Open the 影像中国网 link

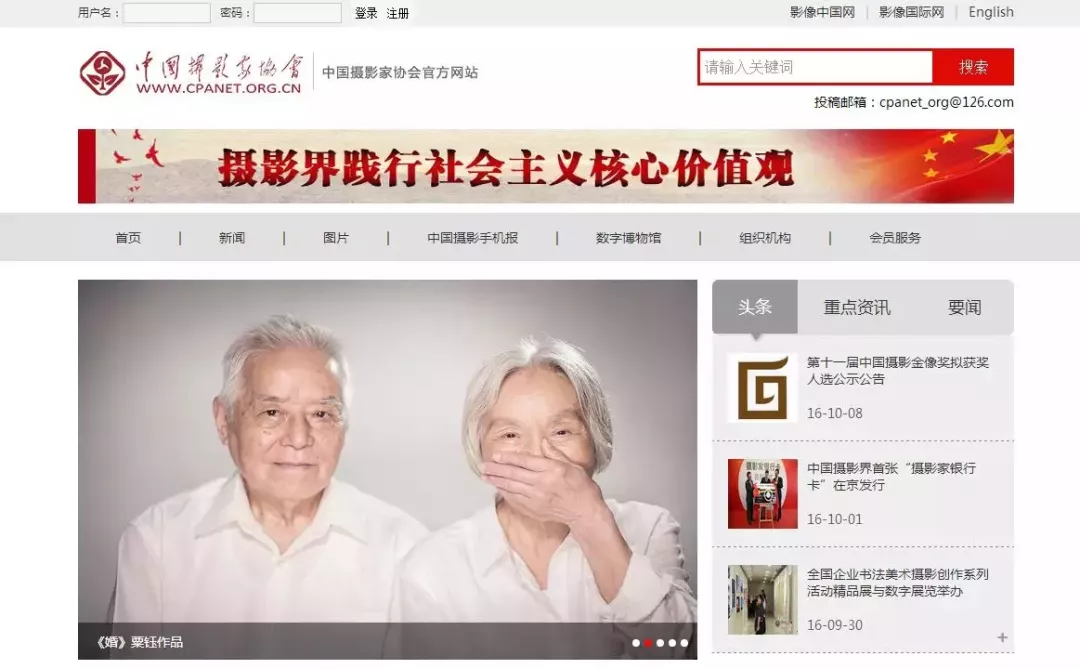(x=822, y=12)
